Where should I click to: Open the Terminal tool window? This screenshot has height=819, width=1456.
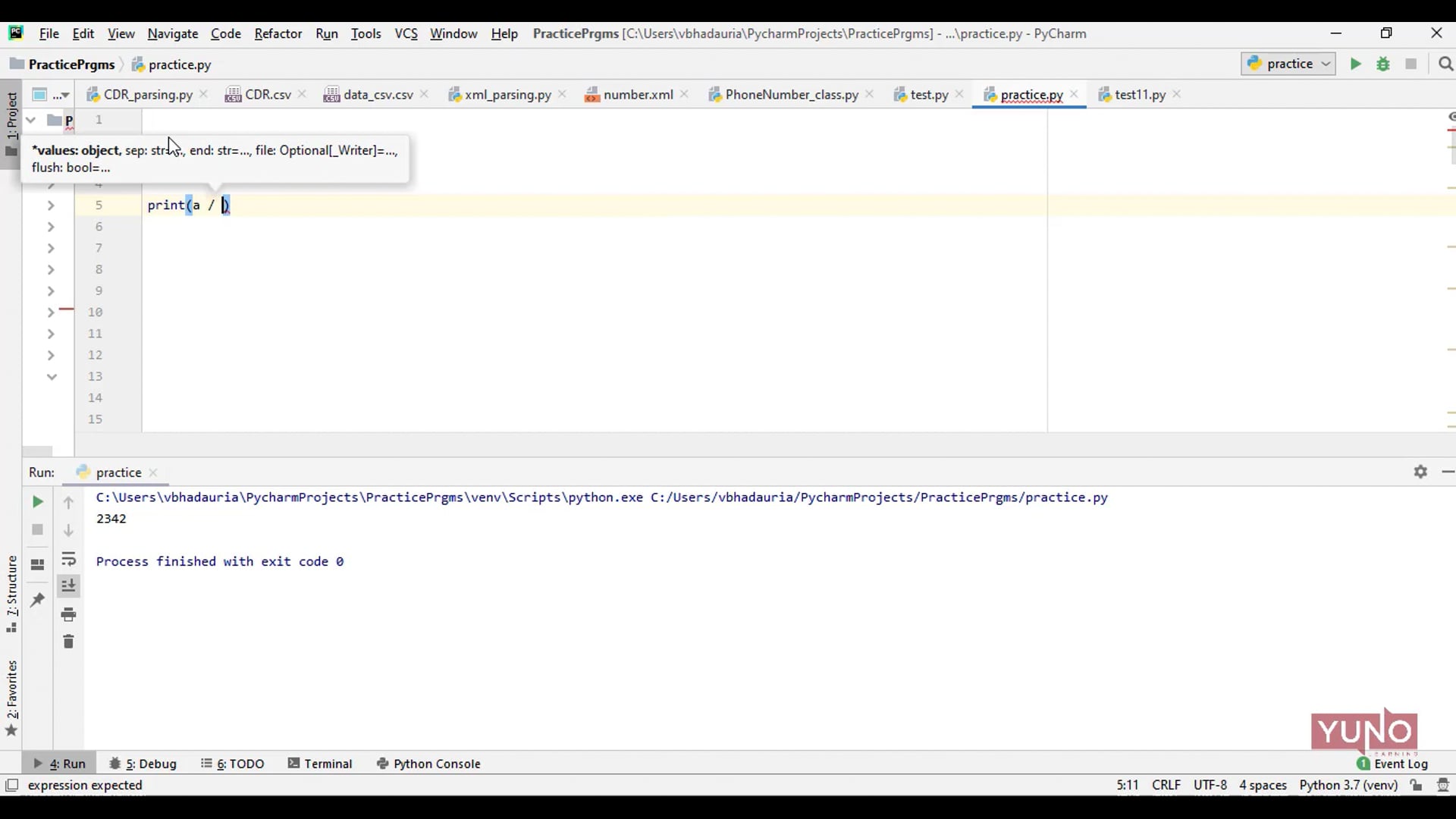tap(320, 764)
